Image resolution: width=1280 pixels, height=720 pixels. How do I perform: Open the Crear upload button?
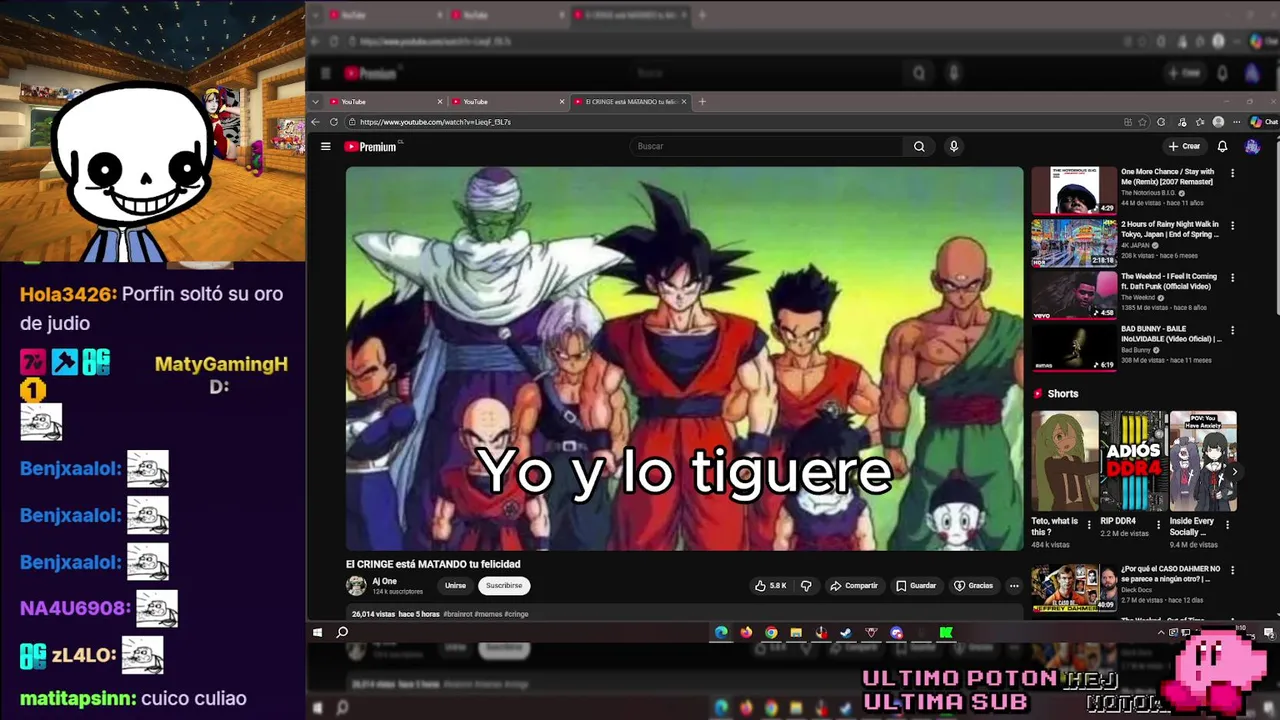tap(1184, 146)
